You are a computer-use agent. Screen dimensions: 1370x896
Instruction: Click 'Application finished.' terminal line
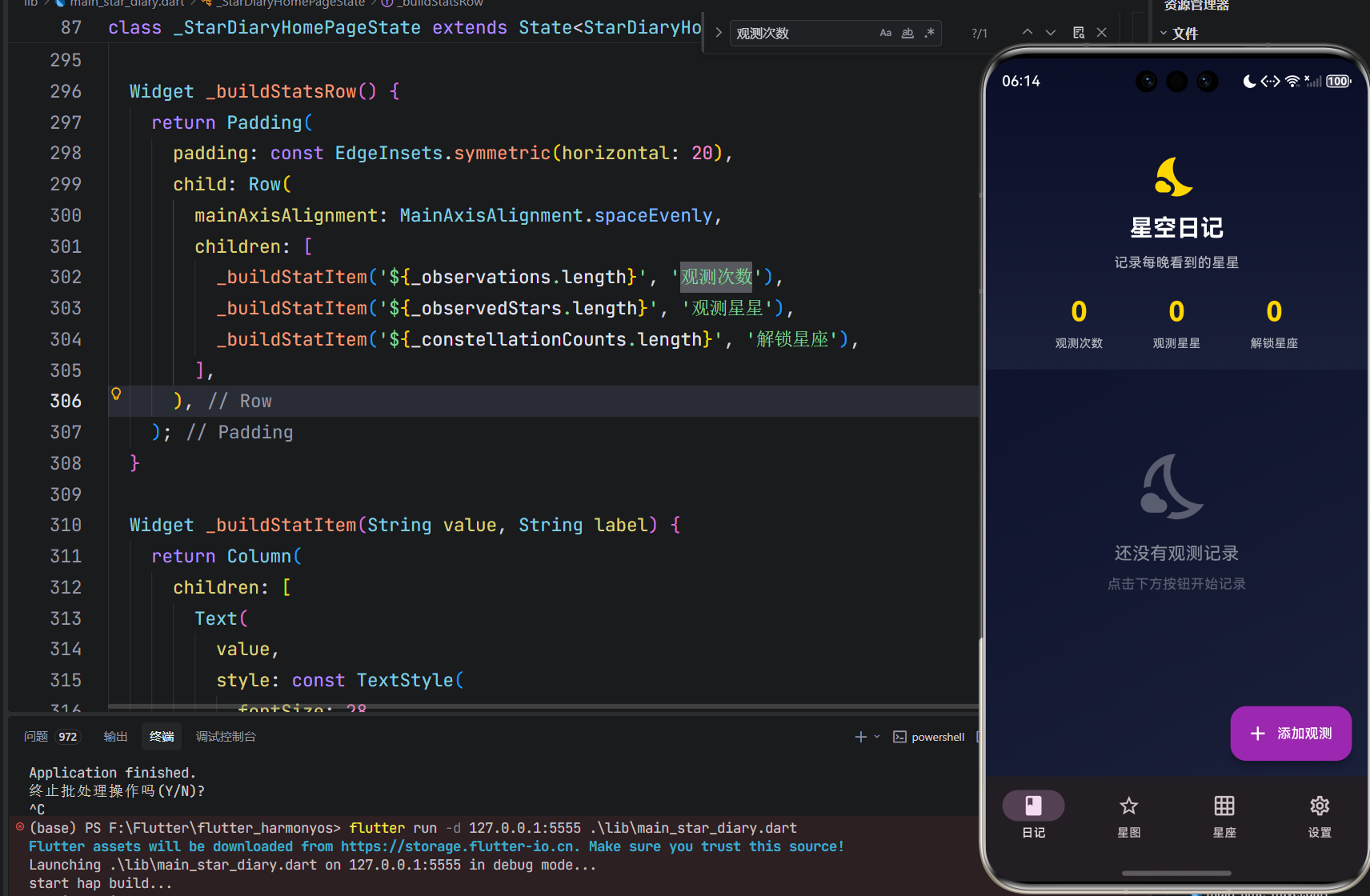pos(113,773)
